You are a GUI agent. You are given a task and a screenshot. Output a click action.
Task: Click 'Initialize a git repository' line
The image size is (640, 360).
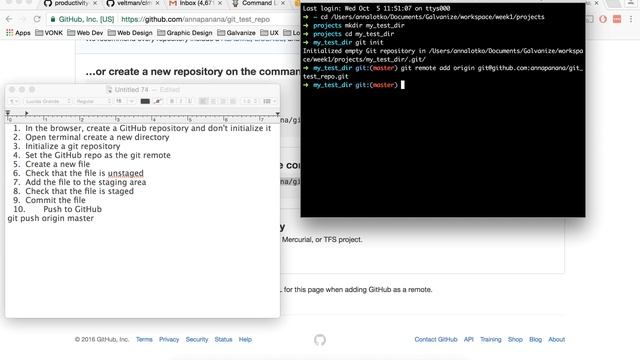pos(73,146)
